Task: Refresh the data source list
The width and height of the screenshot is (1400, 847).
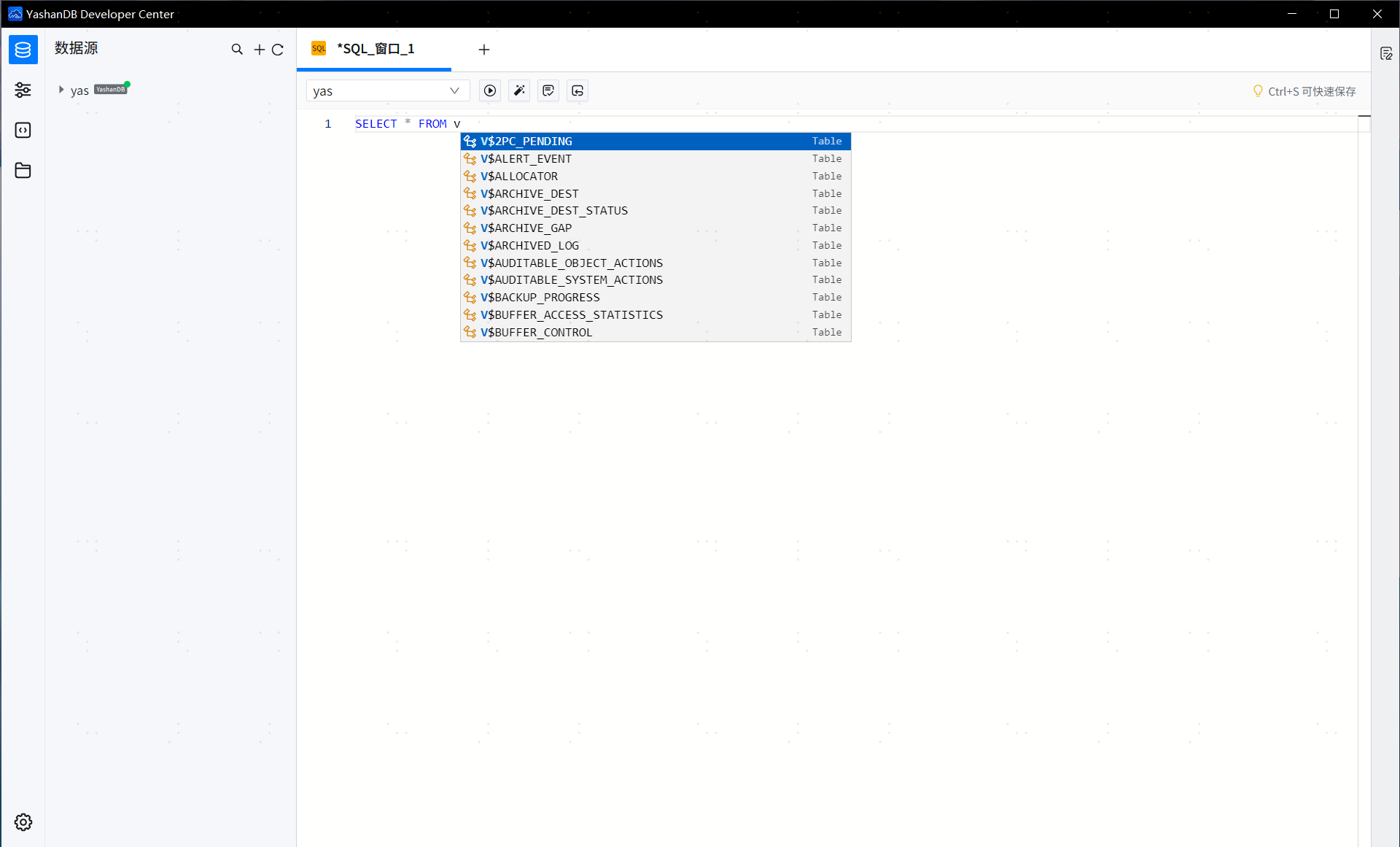Action: coord(278,50)
